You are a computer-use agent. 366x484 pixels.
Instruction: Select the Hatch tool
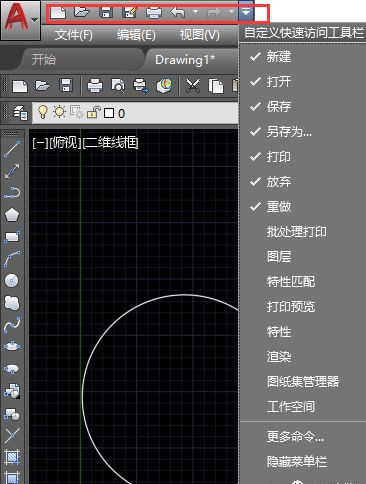click(x=12, y=457)
